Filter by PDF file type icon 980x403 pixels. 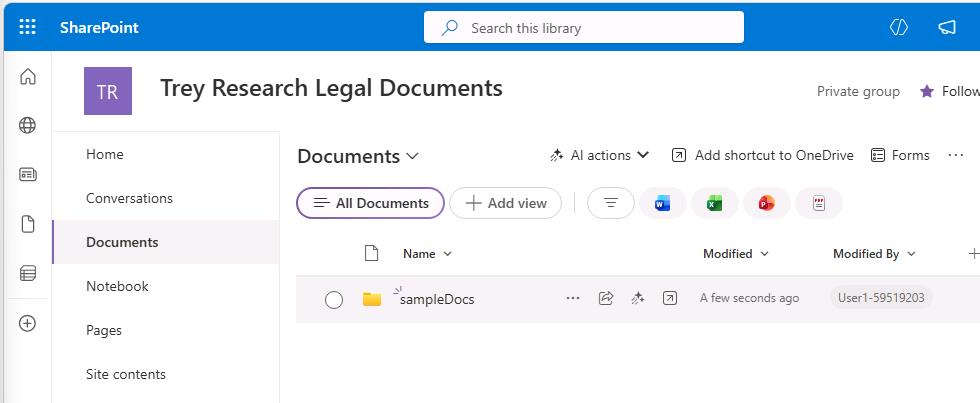point(819,203)
